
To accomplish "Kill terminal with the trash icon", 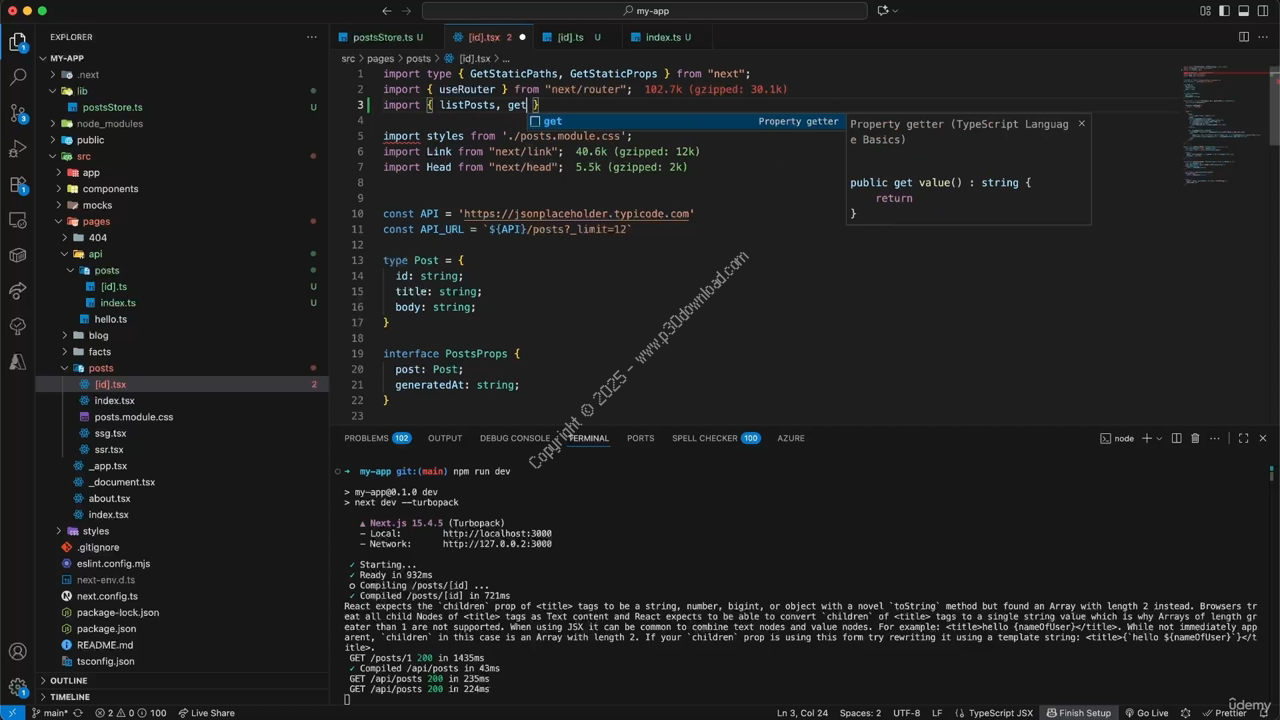I will 1195,438.
